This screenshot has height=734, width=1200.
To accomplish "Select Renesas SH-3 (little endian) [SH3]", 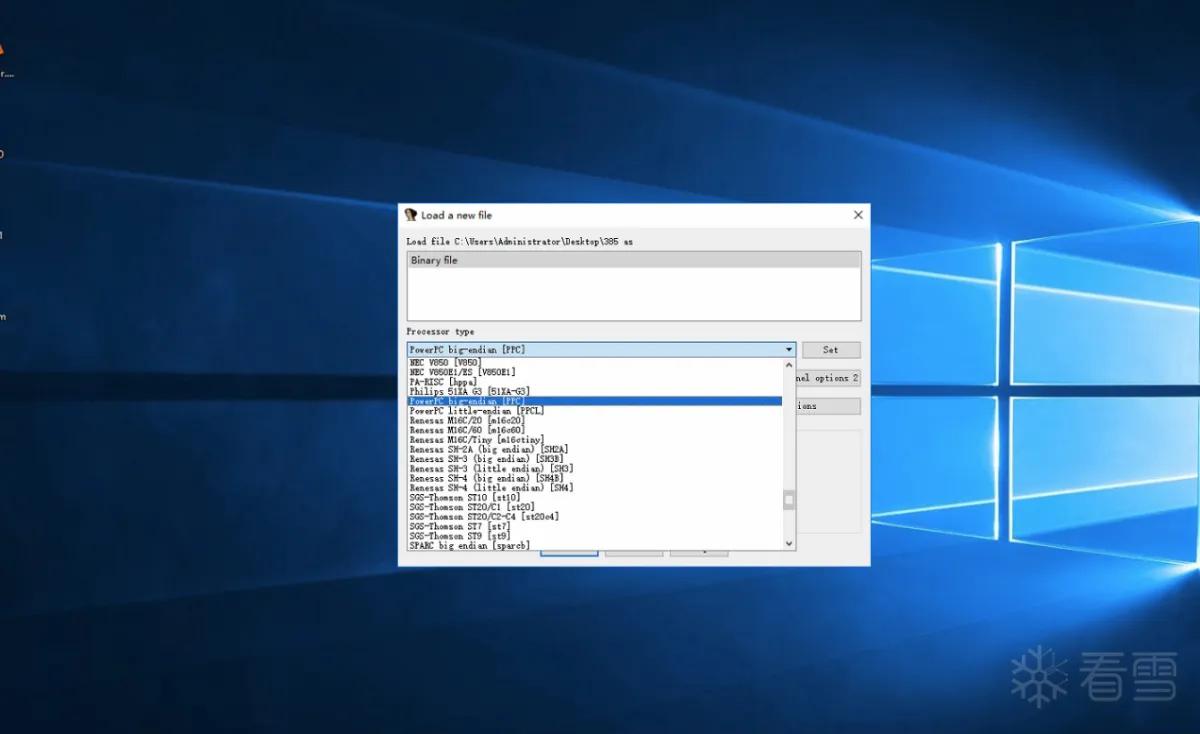I will tap(595, 469).
